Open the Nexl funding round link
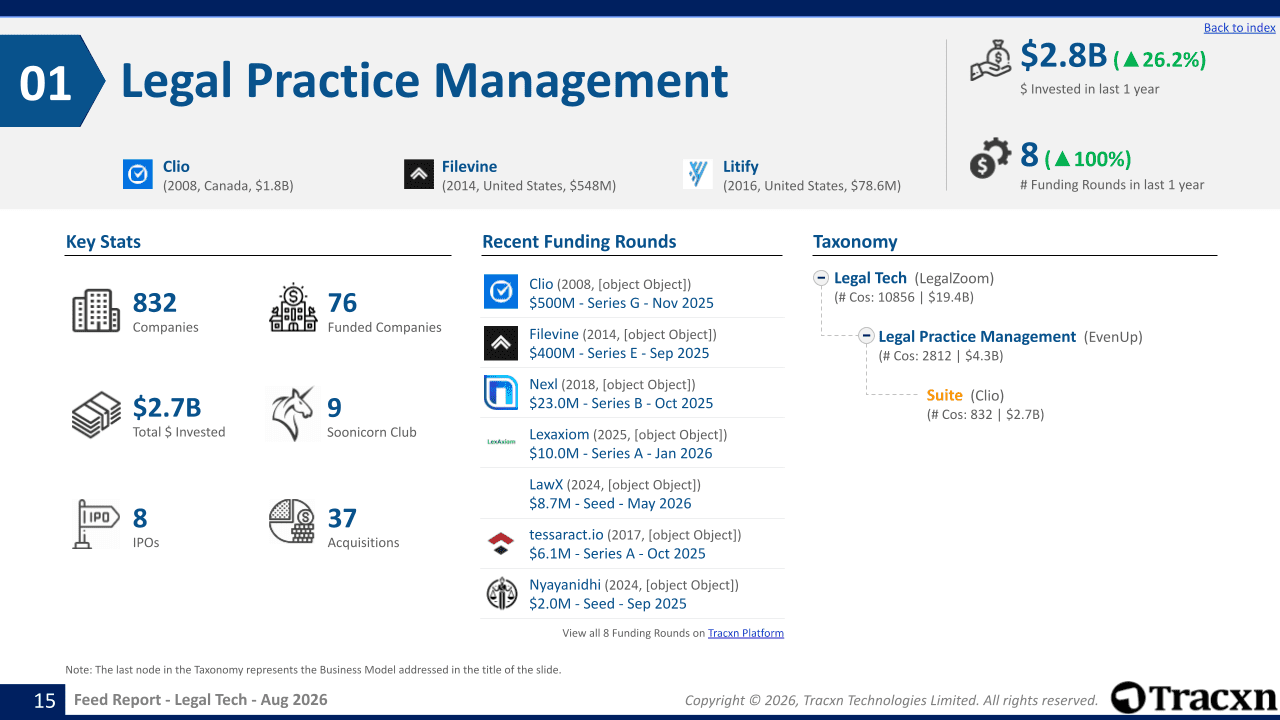The height and width of the screenshot is (720, 1280). click(x=543, y=384)
